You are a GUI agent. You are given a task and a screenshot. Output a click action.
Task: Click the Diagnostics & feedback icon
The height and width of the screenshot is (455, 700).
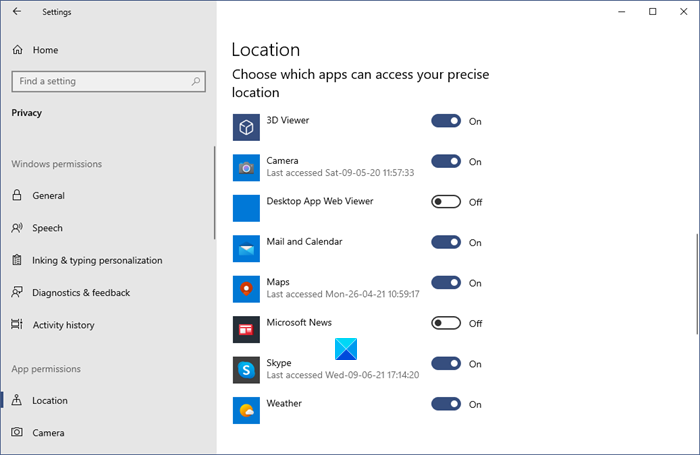[x=17, y=292]
